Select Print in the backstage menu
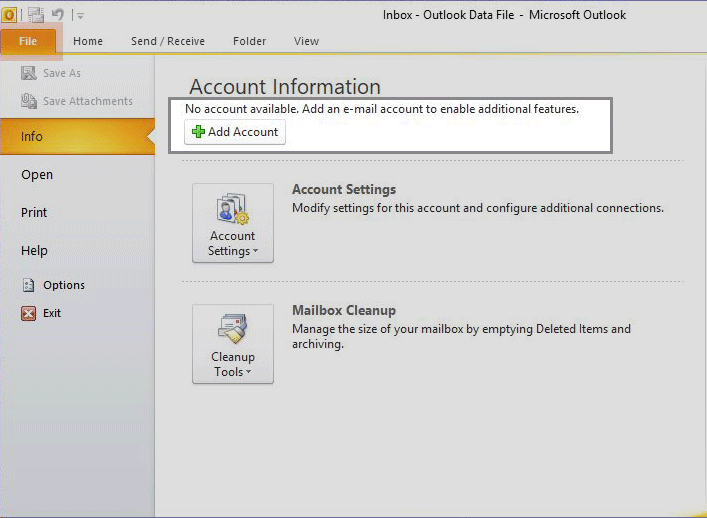Screen dimensions: 707x518 tap(34, 212)
